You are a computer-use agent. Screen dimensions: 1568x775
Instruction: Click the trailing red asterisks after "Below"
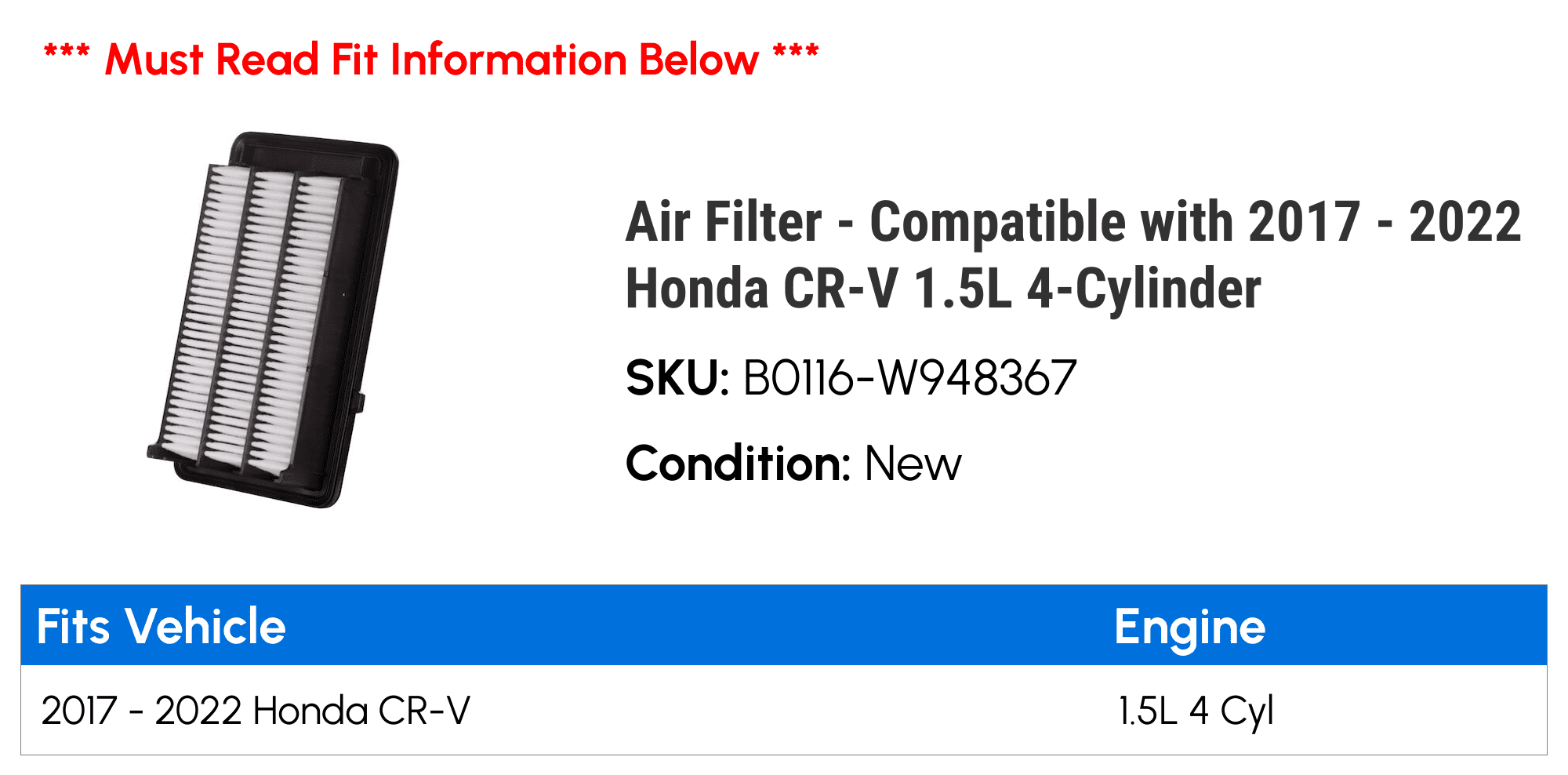(795, 55)
